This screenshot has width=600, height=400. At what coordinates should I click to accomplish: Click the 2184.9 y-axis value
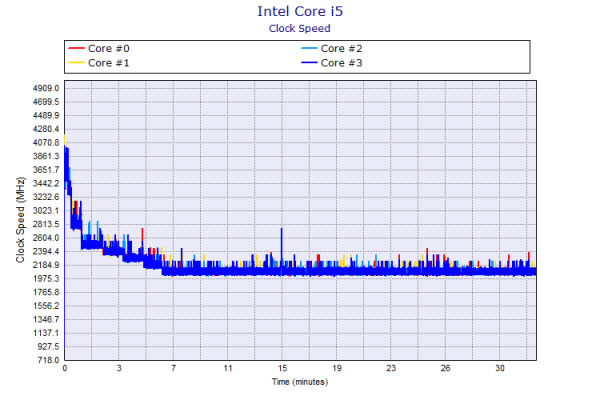coord(46,265)
